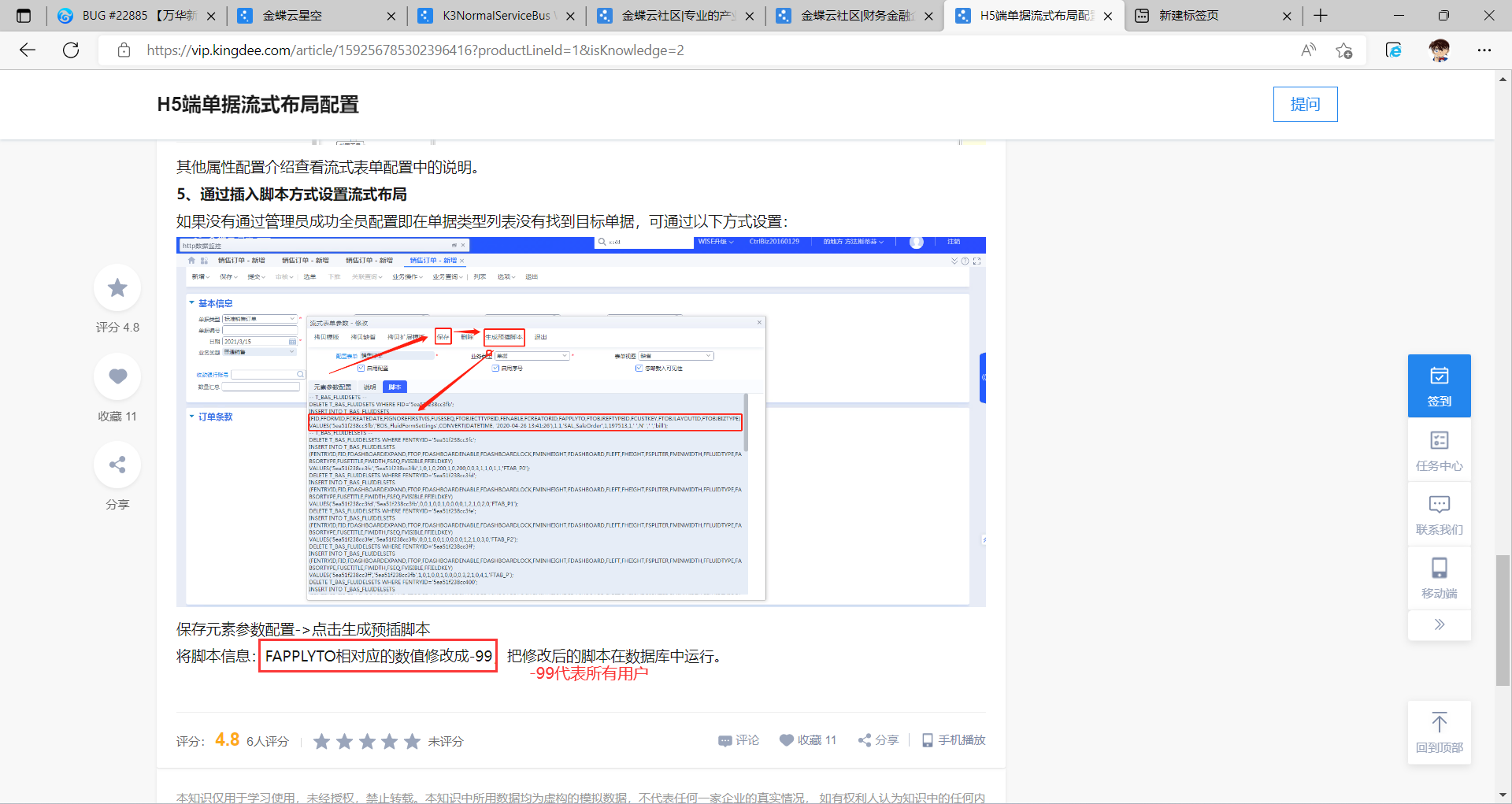Click text -99代表所有用户
Viewport: 1512px width, 804px height.
[x=589, y=673]
